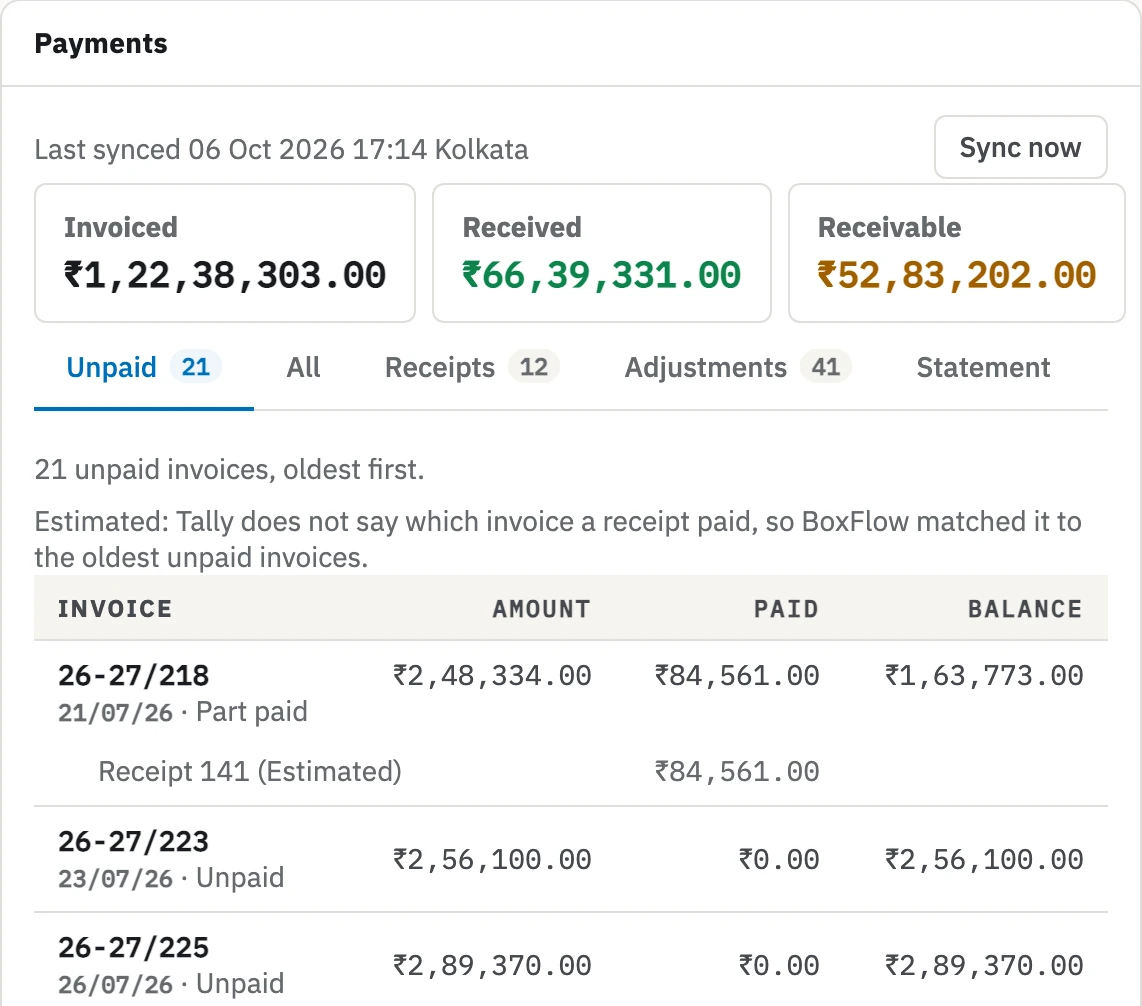Open invoice 26-27/223

[134, 842]
